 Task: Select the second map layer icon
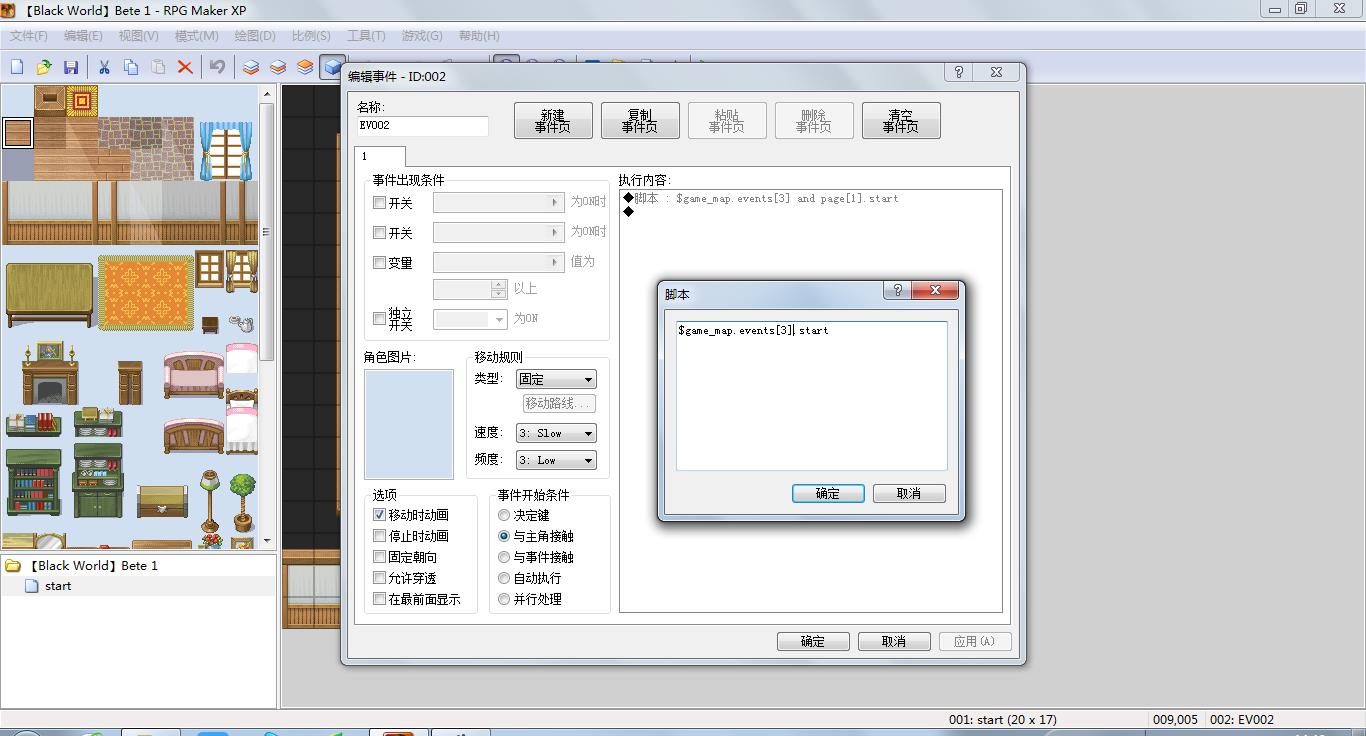click(278, 67)
